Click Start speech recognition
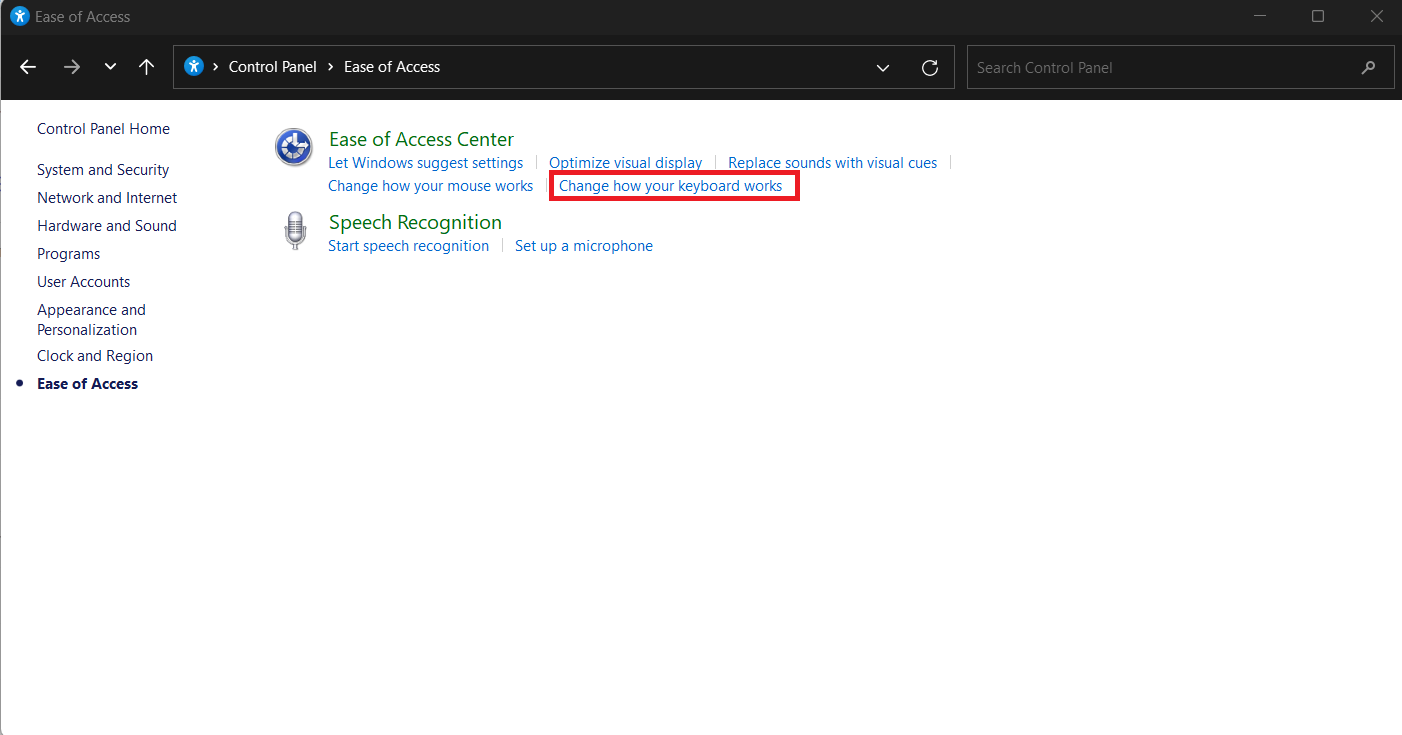1402x735 pixels. [x=408, y=246]
